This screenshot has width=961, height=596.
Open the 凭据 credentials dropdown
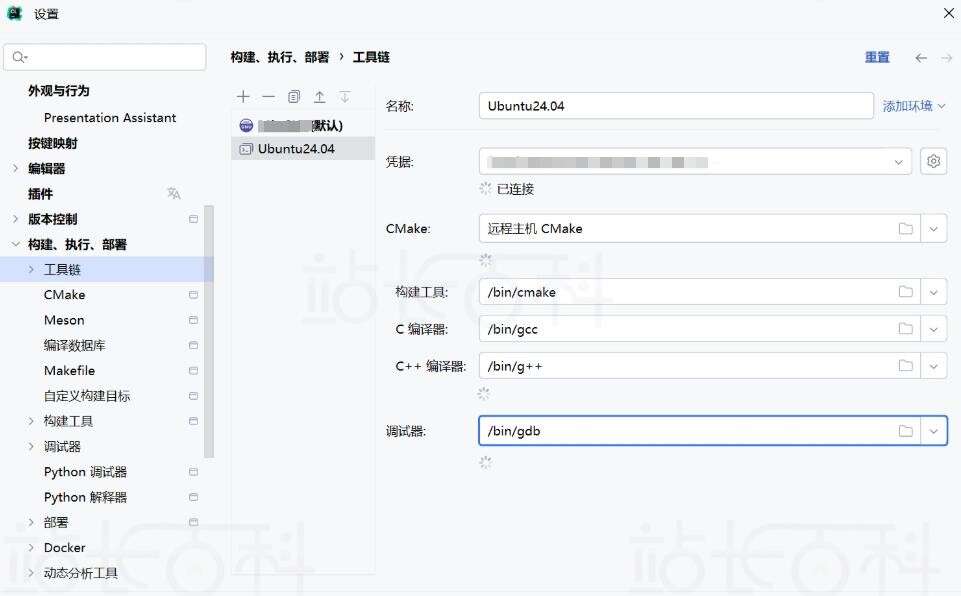(897, 162)
